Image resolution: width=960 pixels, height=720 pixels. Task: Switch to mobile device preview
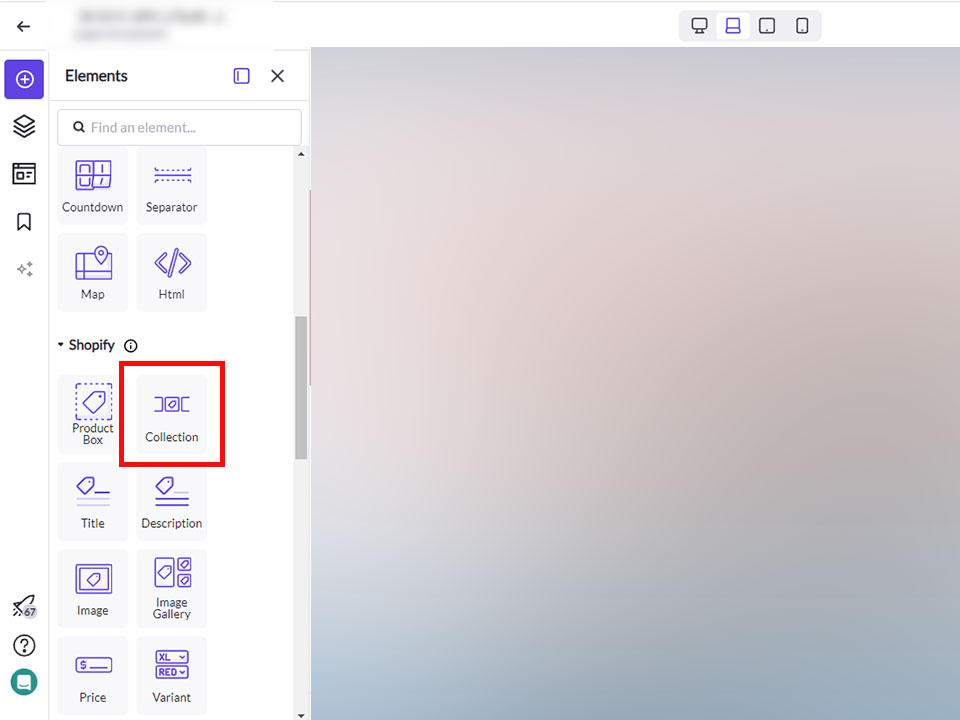(802, 26)
